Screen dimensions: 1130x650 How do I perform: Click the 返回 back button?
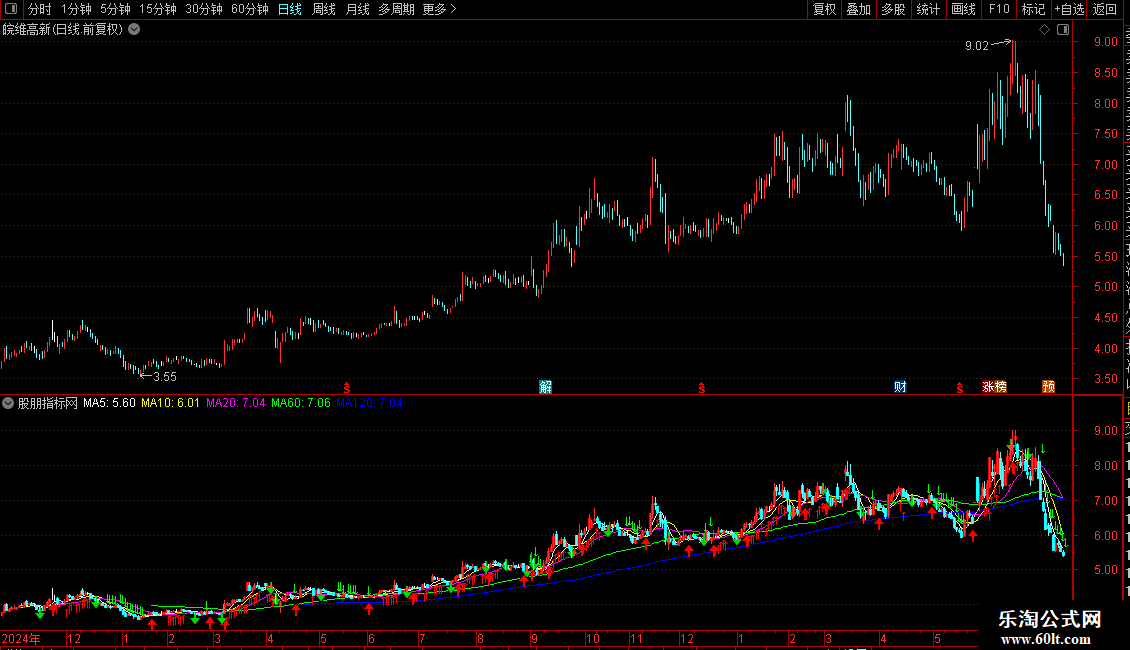(x=1105, y=9)
